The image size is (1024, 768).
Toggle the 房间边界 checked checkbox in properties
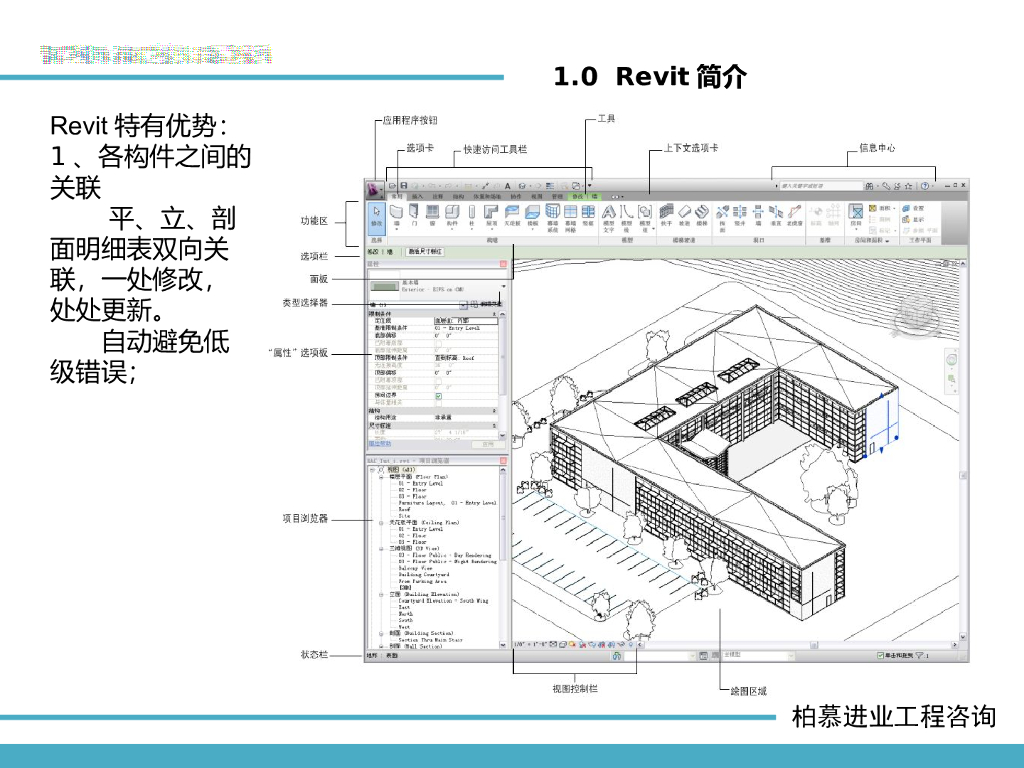[x=438, y=396]
